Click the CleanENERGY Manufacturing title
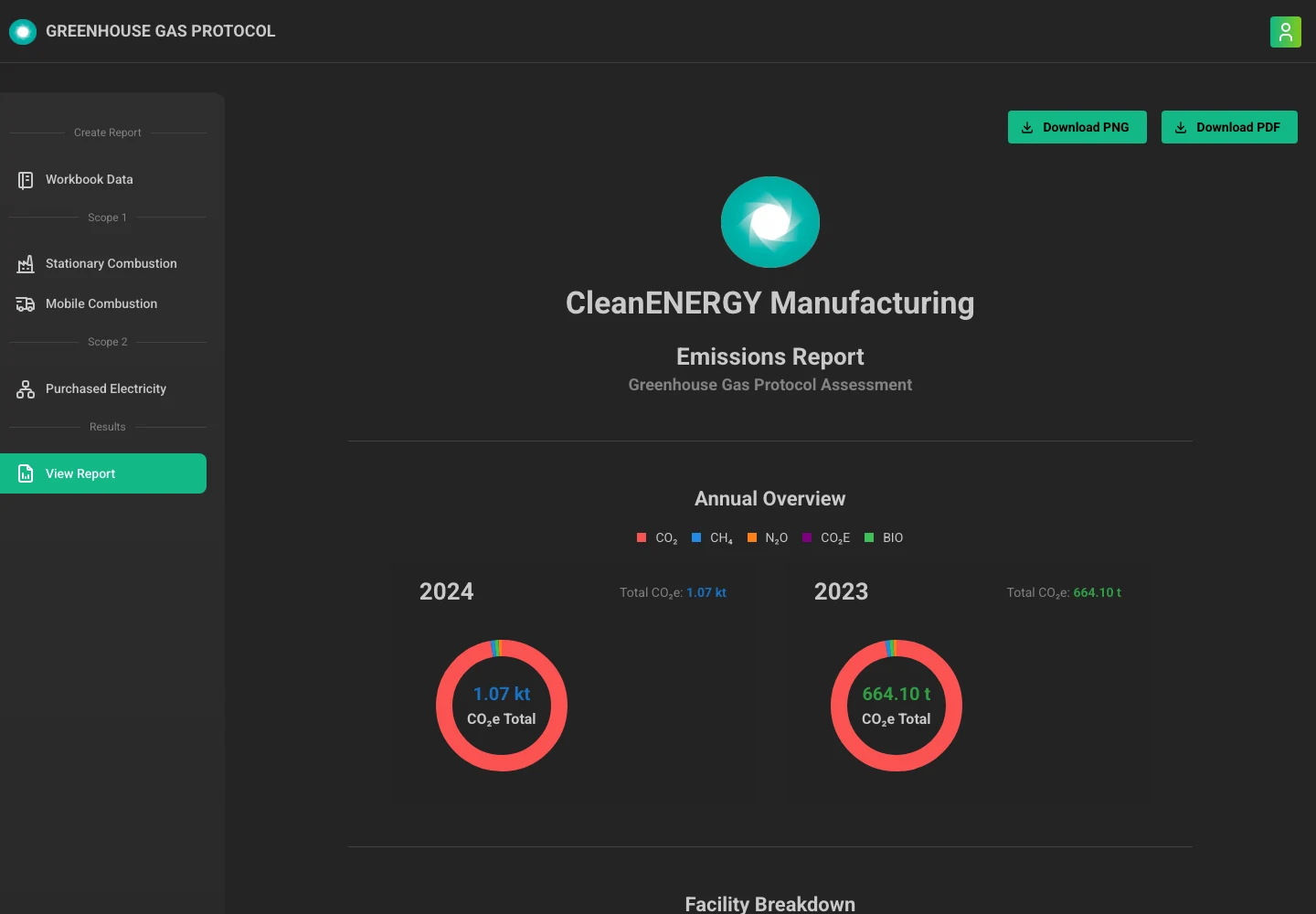The height and width of the screenshot is (914, 1316). (x=770, y=303)
